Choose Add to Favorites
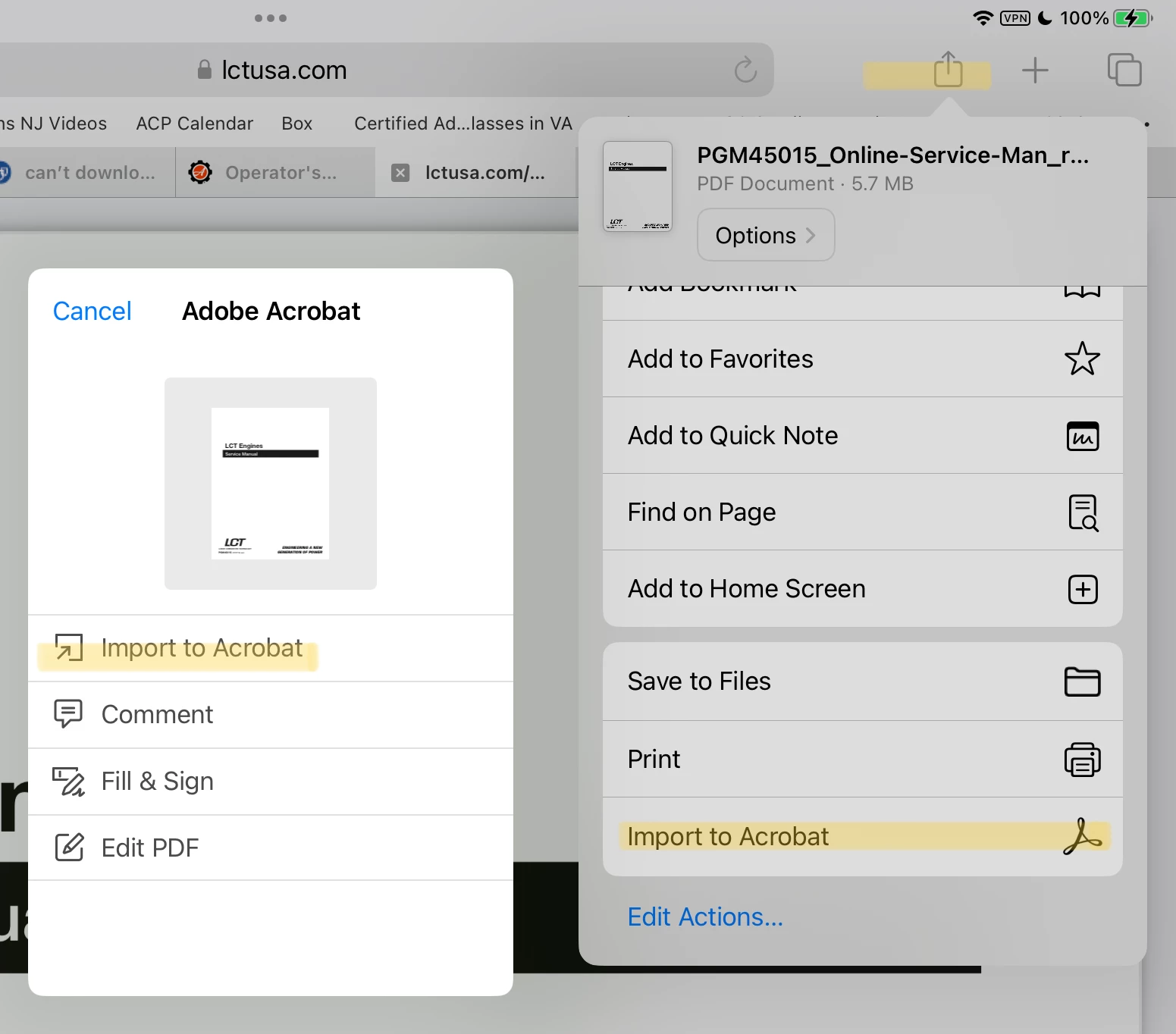 pos(862,359)
